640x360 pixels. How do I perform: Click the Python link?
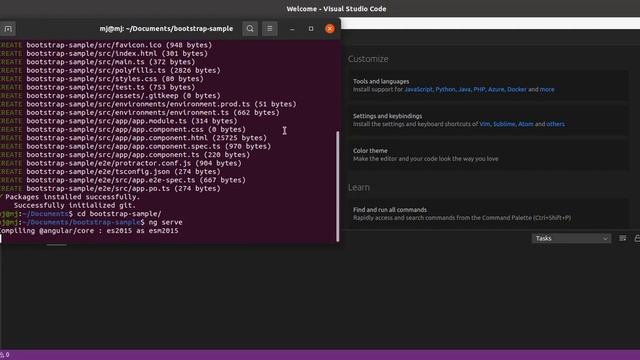click(x=445, y=89)
